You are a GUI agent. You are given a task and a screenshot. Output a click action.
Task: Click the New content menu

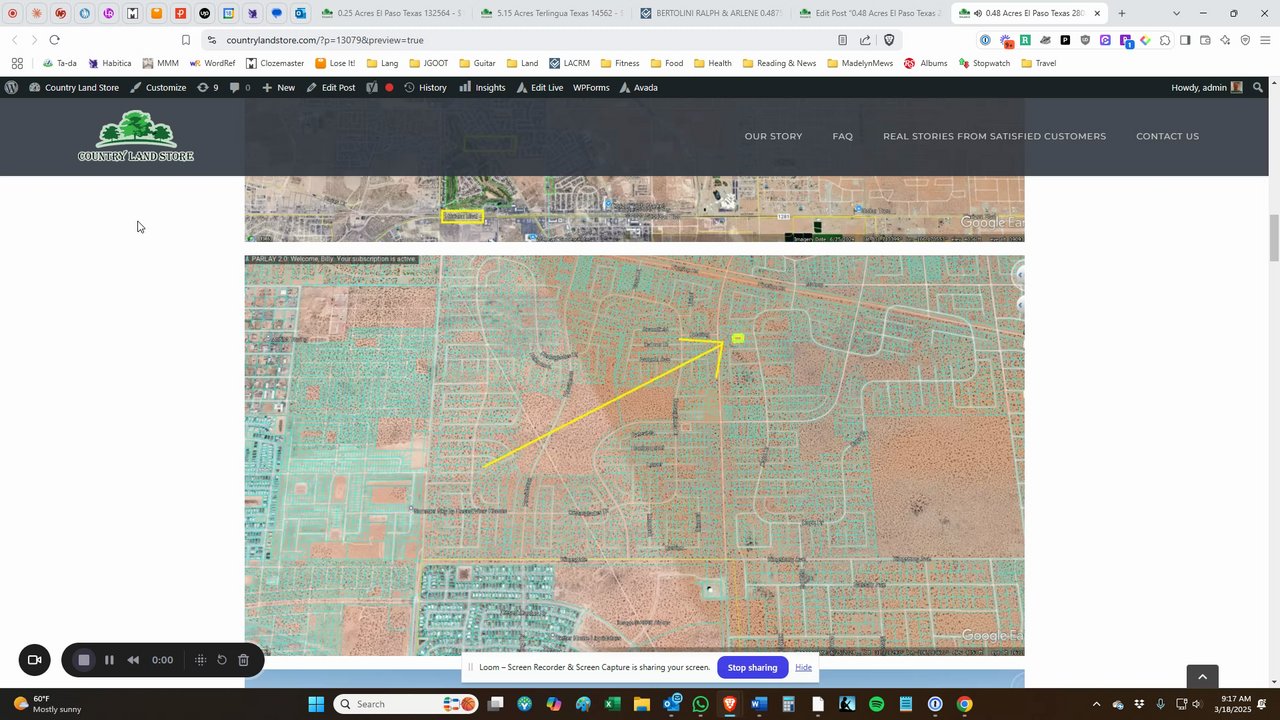(278, 88)
